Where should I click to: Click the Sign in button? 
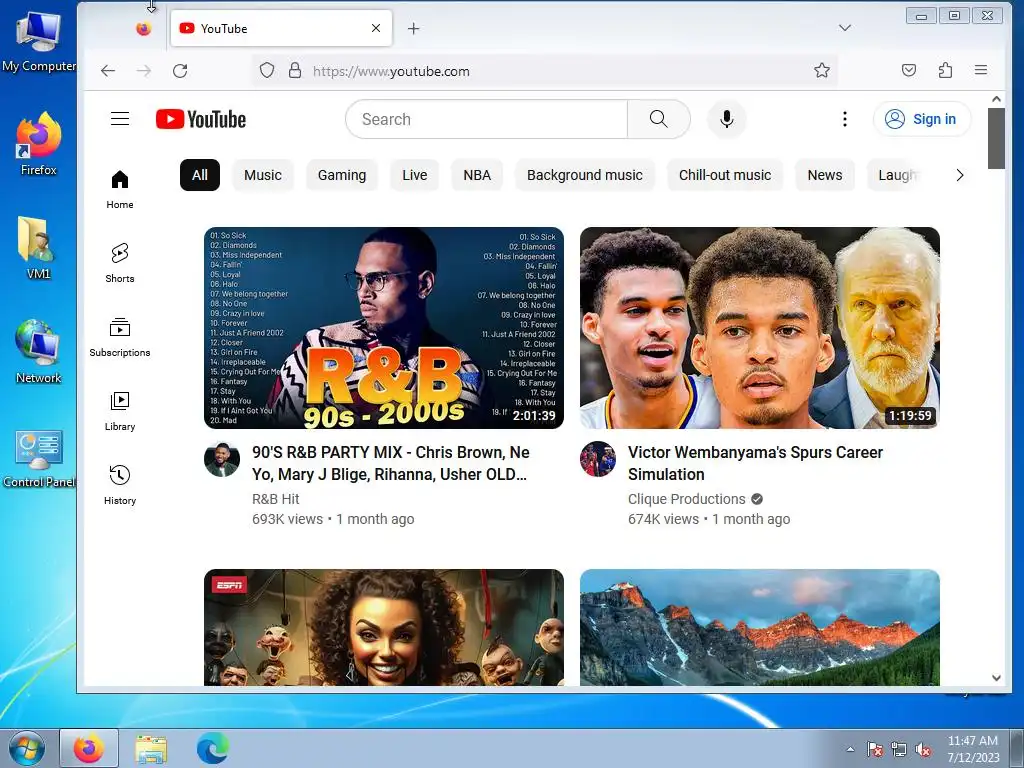coord(921,119)
